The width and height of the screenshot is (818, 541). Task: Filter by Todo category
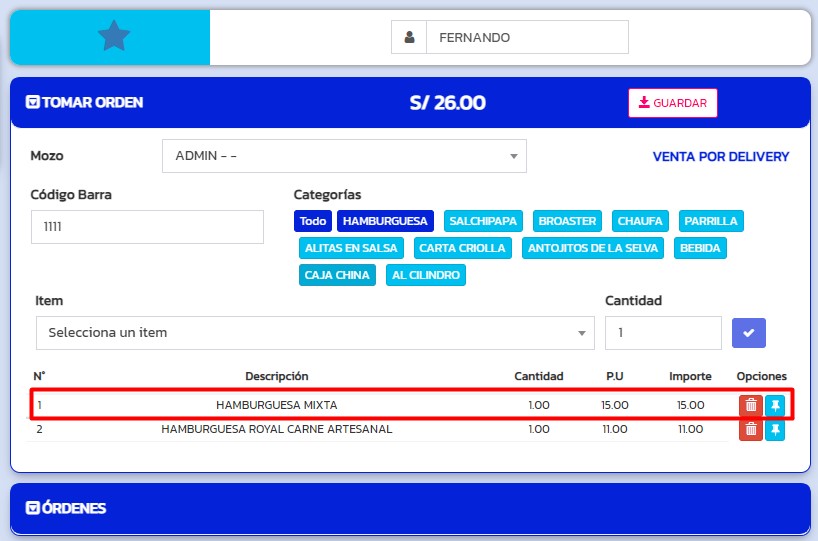[313, 221]
